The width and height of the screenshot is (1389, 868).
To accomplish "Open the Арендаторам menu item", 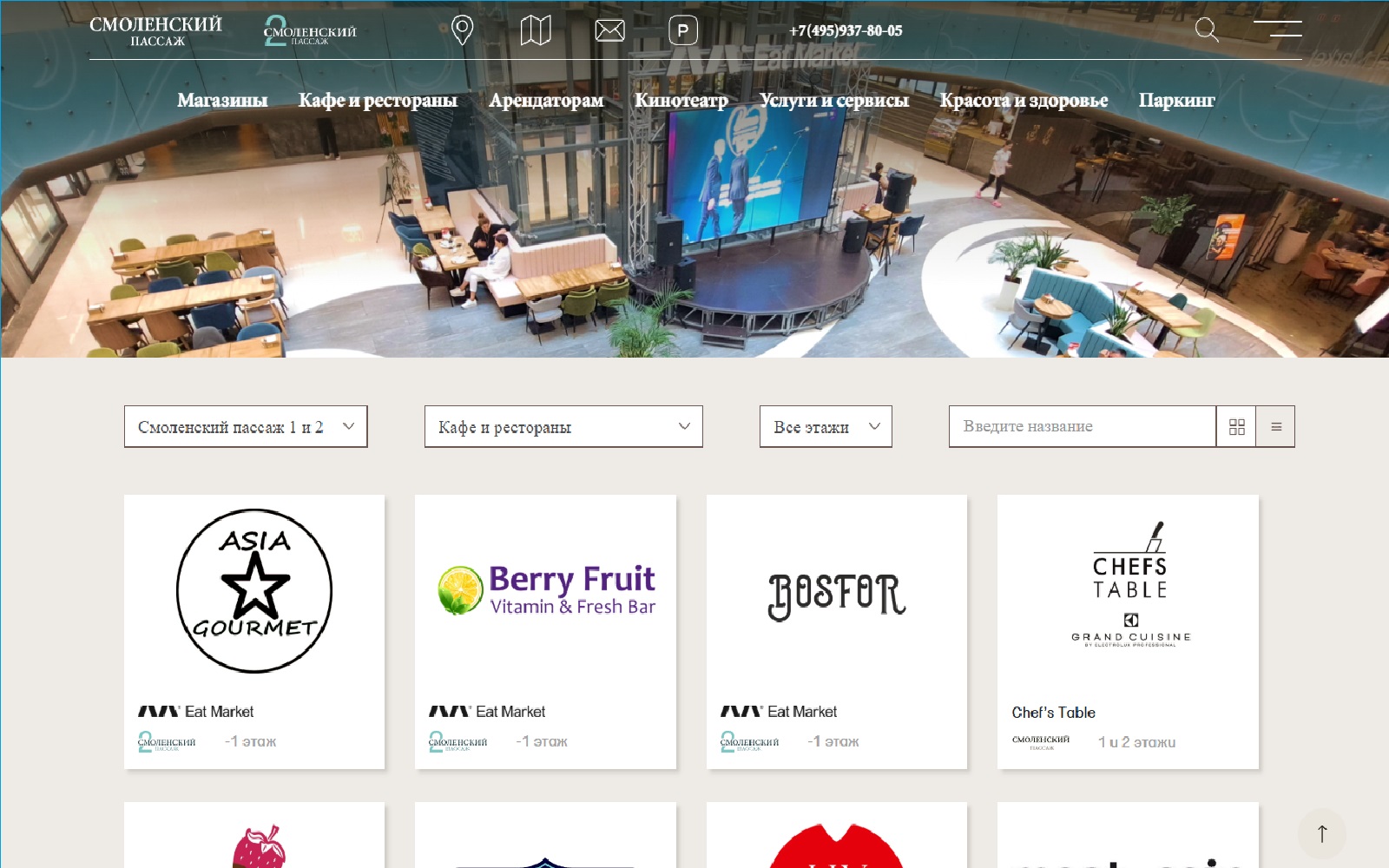I will tap(546, 100).
